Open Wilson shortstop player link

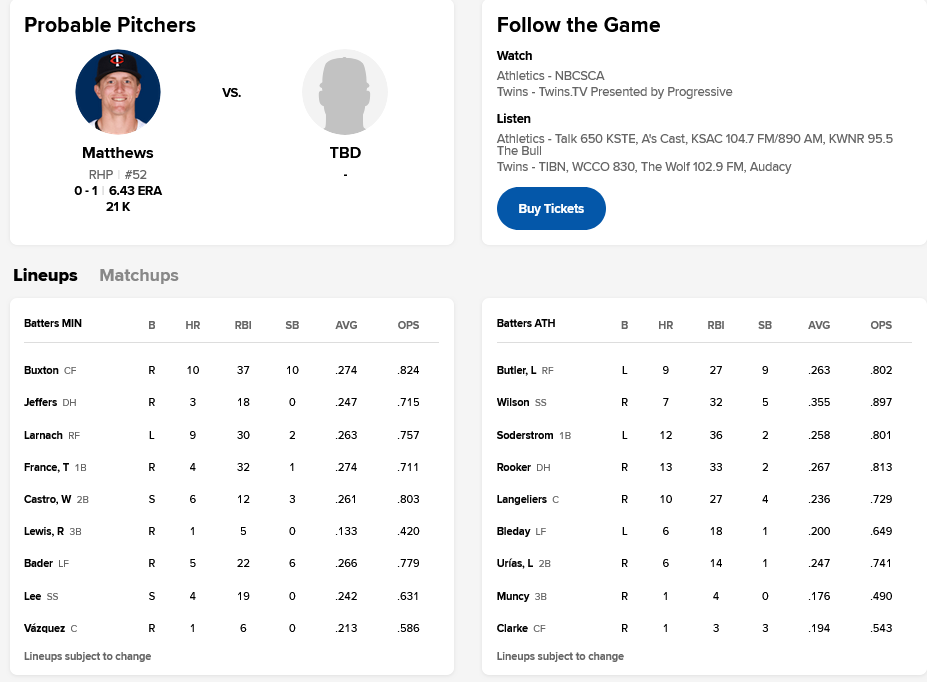tap(512, 402)
